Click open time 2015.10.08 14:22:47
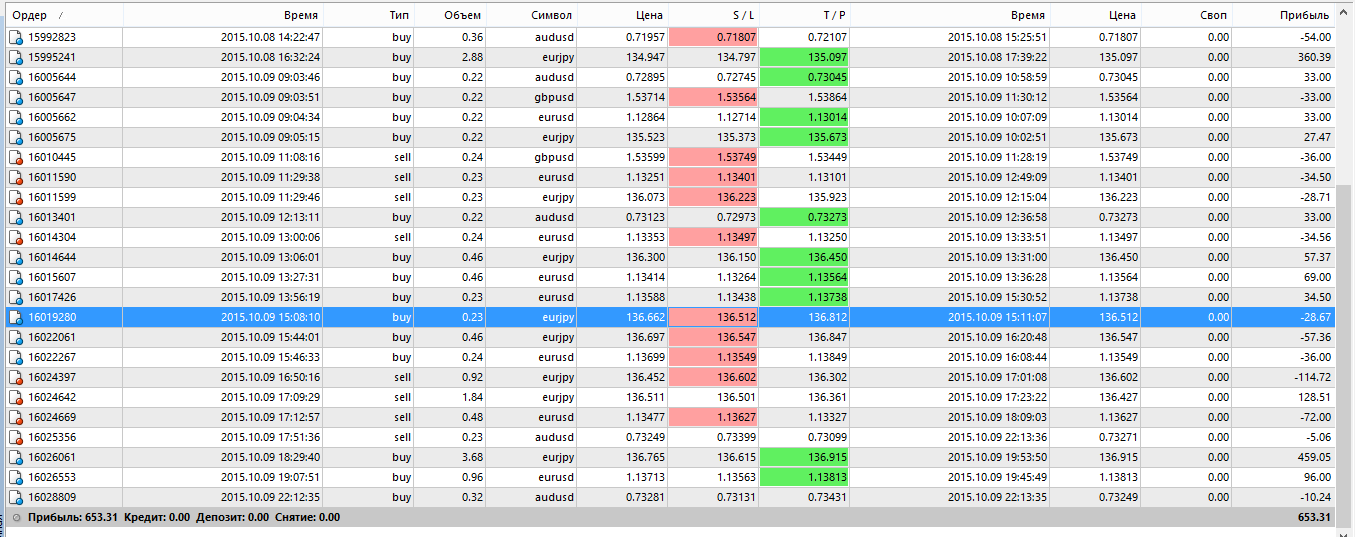The width and height of the screenshot is (1355, 537). pos(270,37)
